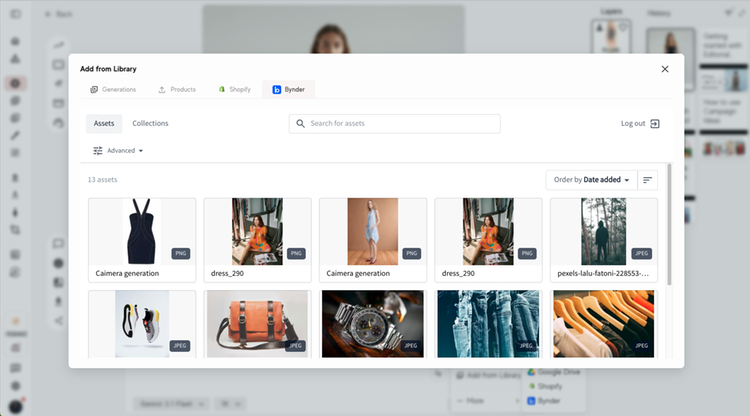Image resolution: width=750 pixels, height=416 pixels.
Task: Toggle the sidebar panel icon in background
Action: click(x=16, y=14)
